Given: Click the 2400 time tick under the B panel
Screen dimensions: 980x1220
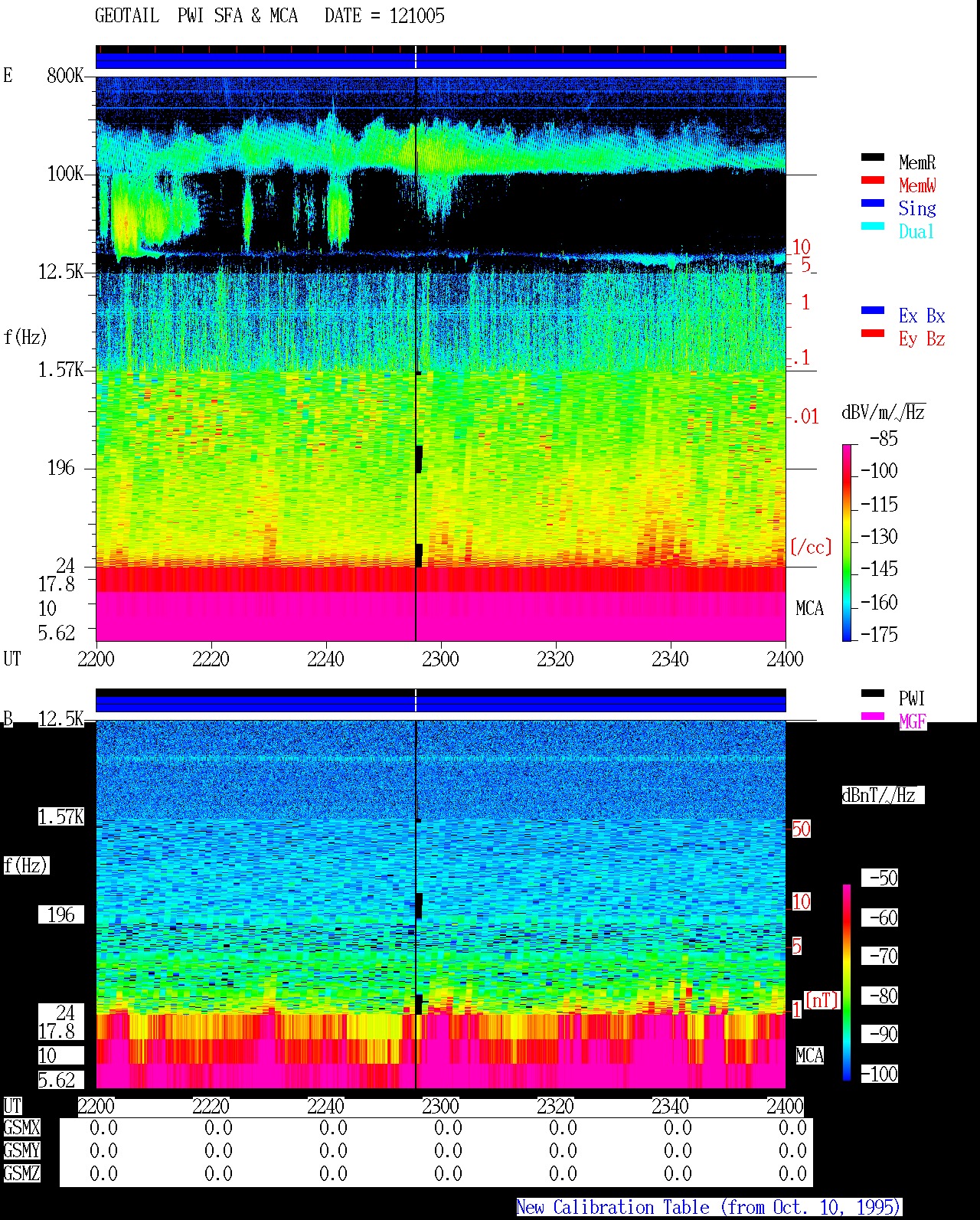Looking at the screenshot, I should point(785,1107).
